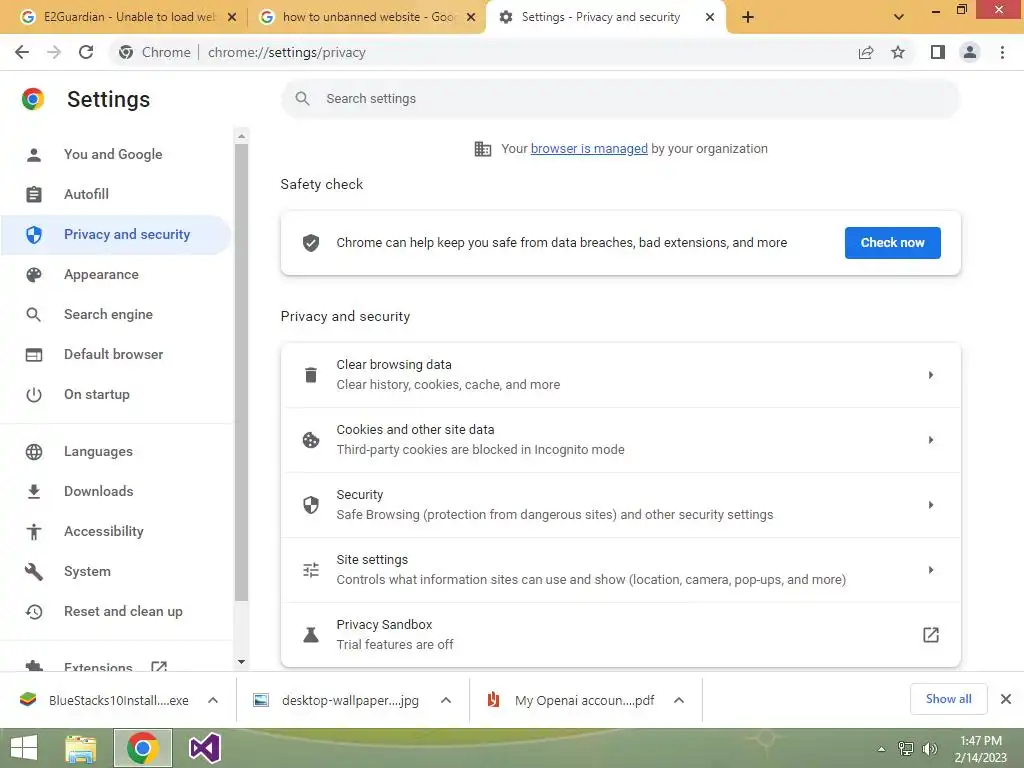Click the Check now button

point(892,243)
